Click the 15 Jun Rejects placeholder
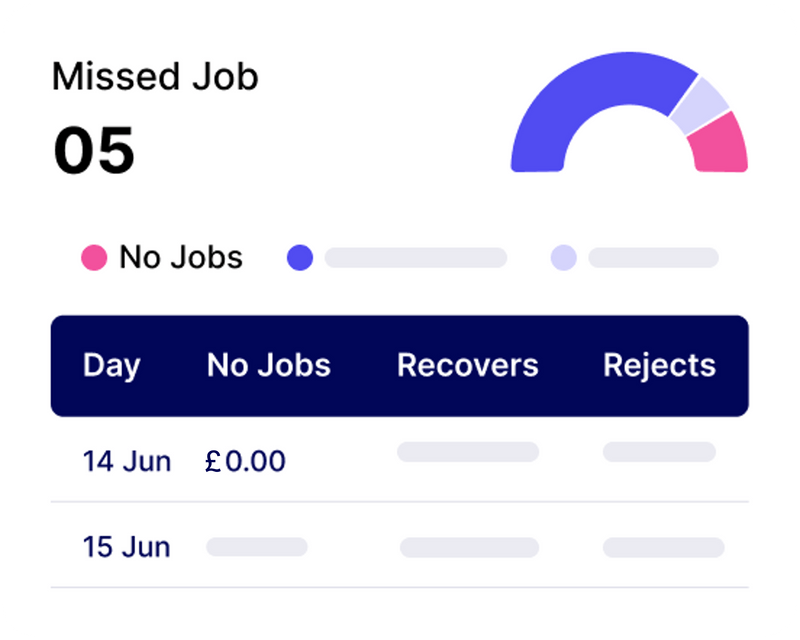 [664, 547]
